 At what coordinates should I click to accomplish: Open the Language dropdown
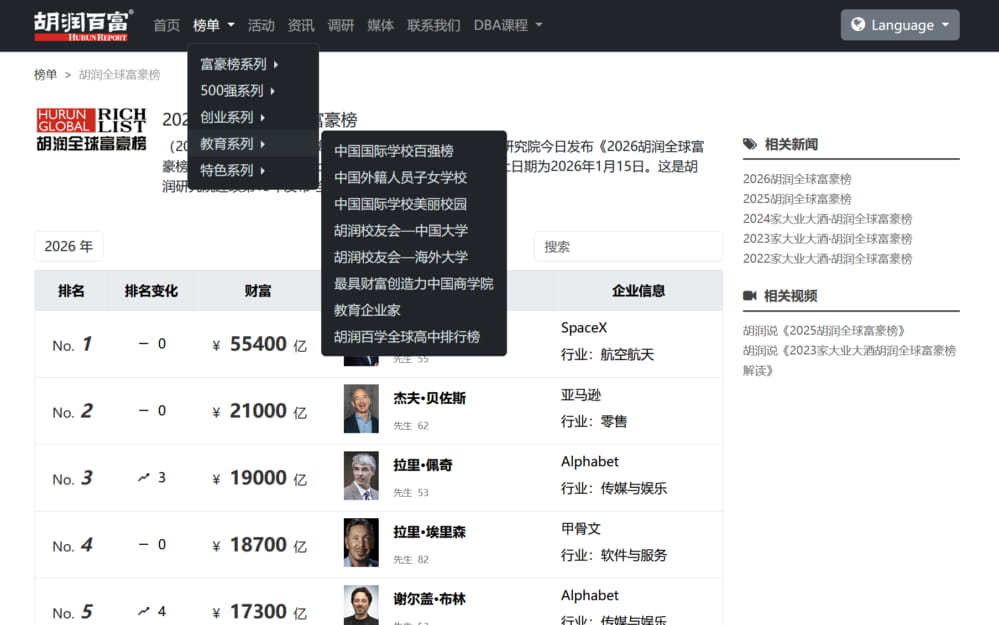(x=900, y=25)
